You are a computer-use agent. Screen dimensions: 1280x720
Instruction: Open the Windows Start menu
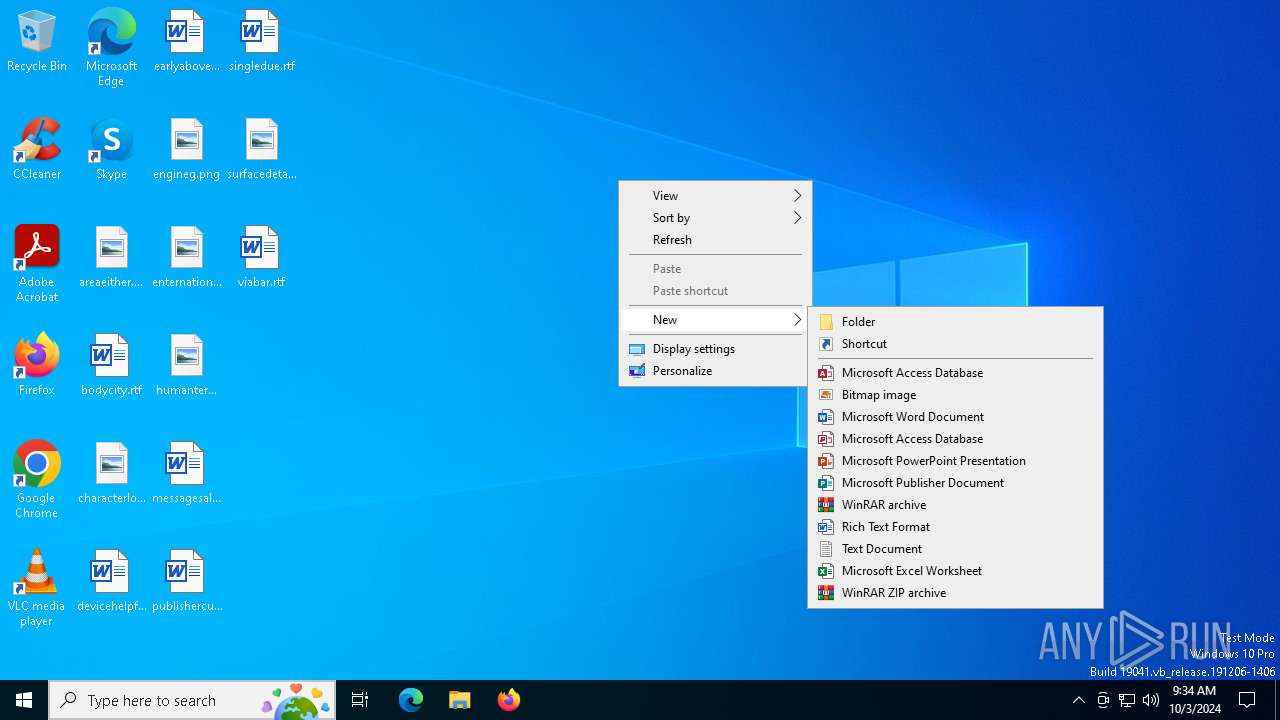pyautogui.click(x=24, y=700)
